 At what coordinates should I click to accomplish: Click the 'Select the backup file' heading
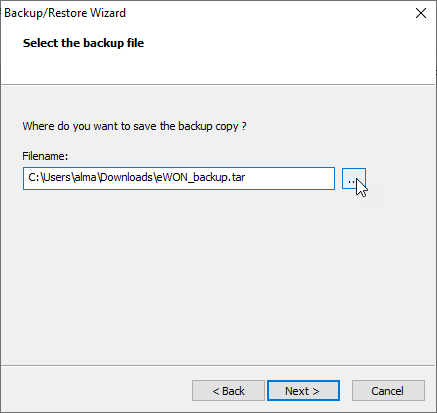[83, 43]
